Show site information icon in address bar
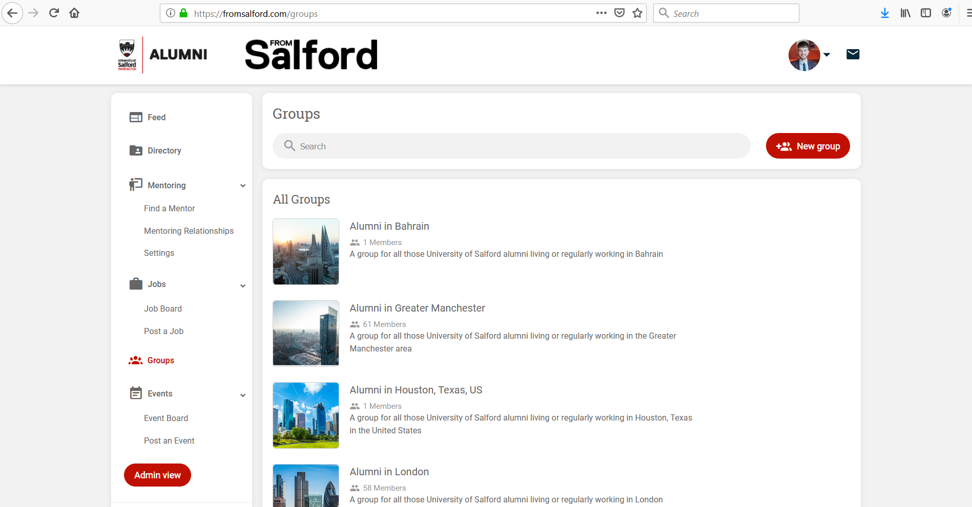This screenshot has width=972, height=507. (170, 13)
